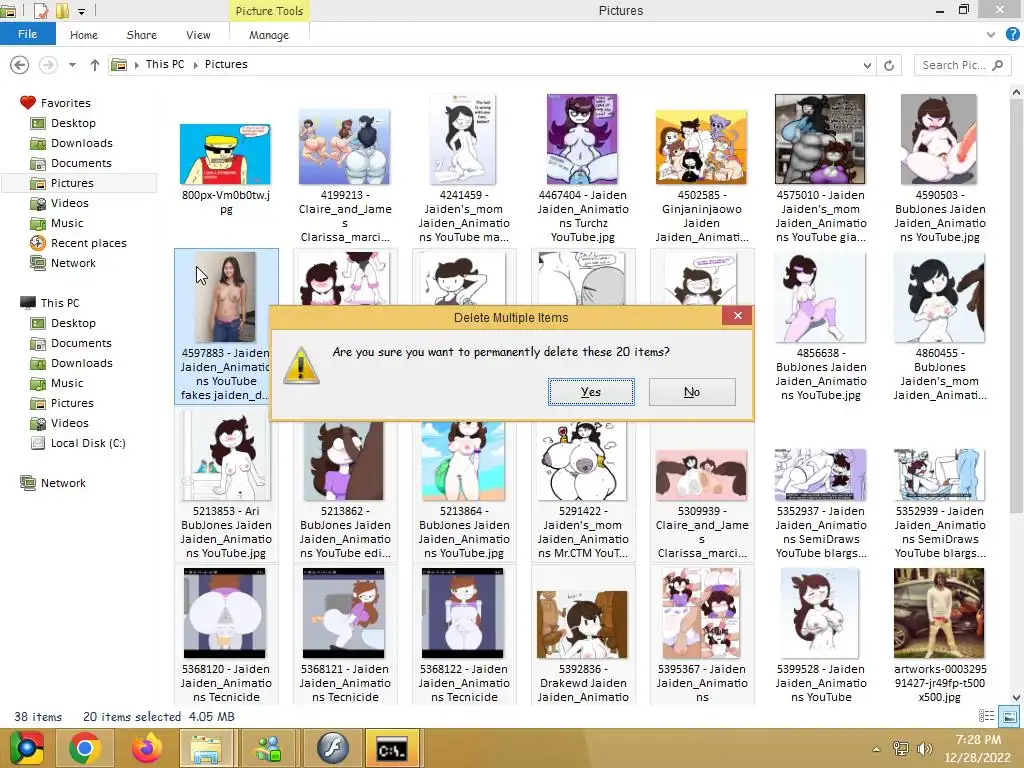The image size is (1024, 768).
Task: Open the recent locations dropdown arrow
Action: [x=72, y=65]
